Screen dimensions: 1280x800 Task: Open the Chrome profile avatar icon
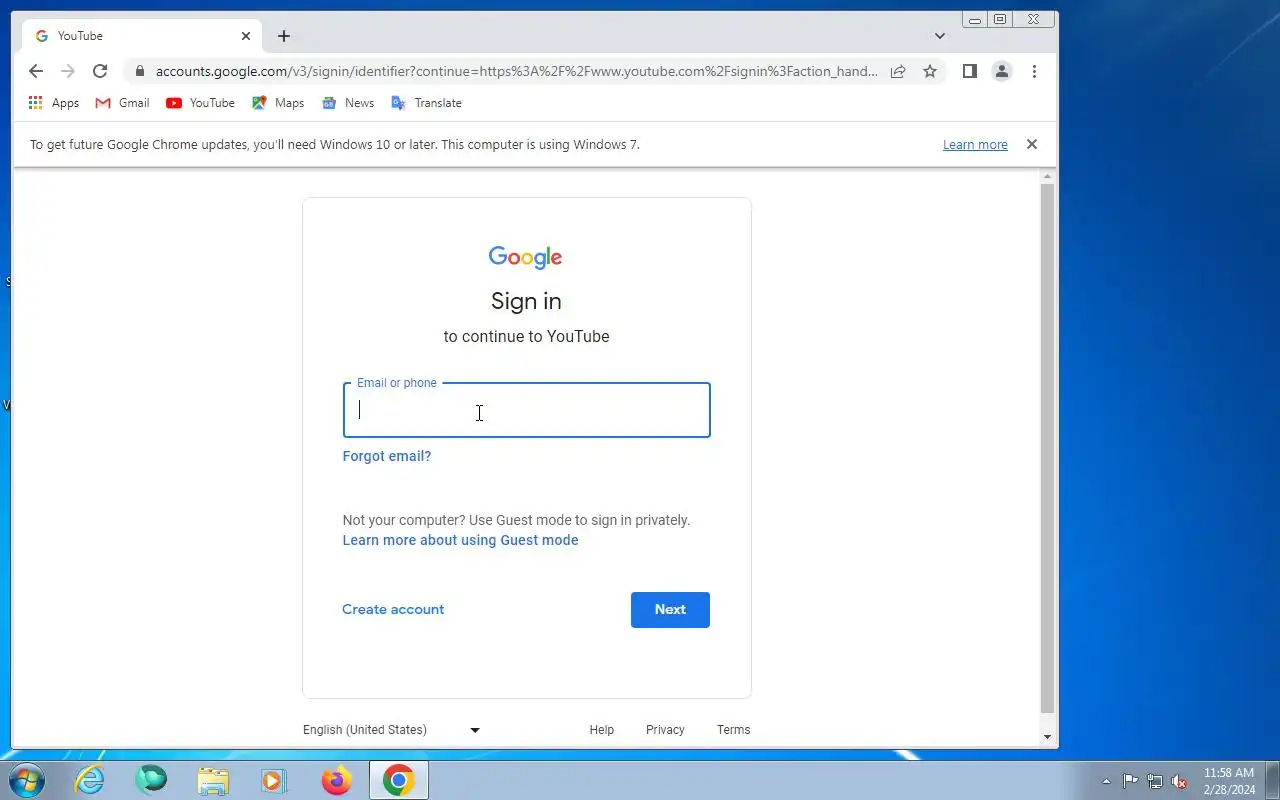tap(1001, 71)
